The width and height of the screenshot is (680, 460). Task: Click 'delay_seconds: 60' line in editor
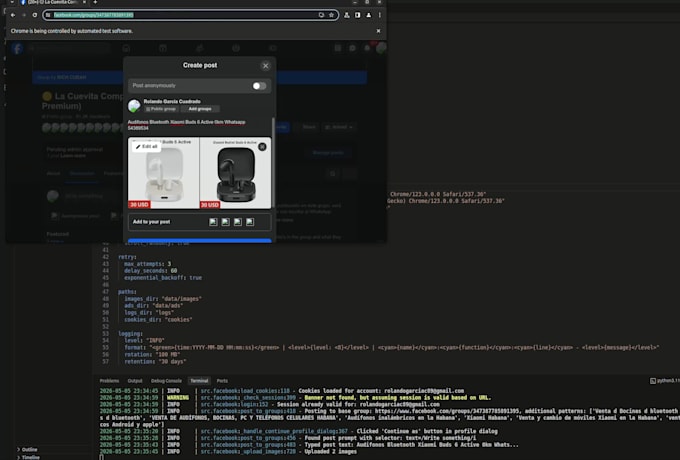coord(150,271)
